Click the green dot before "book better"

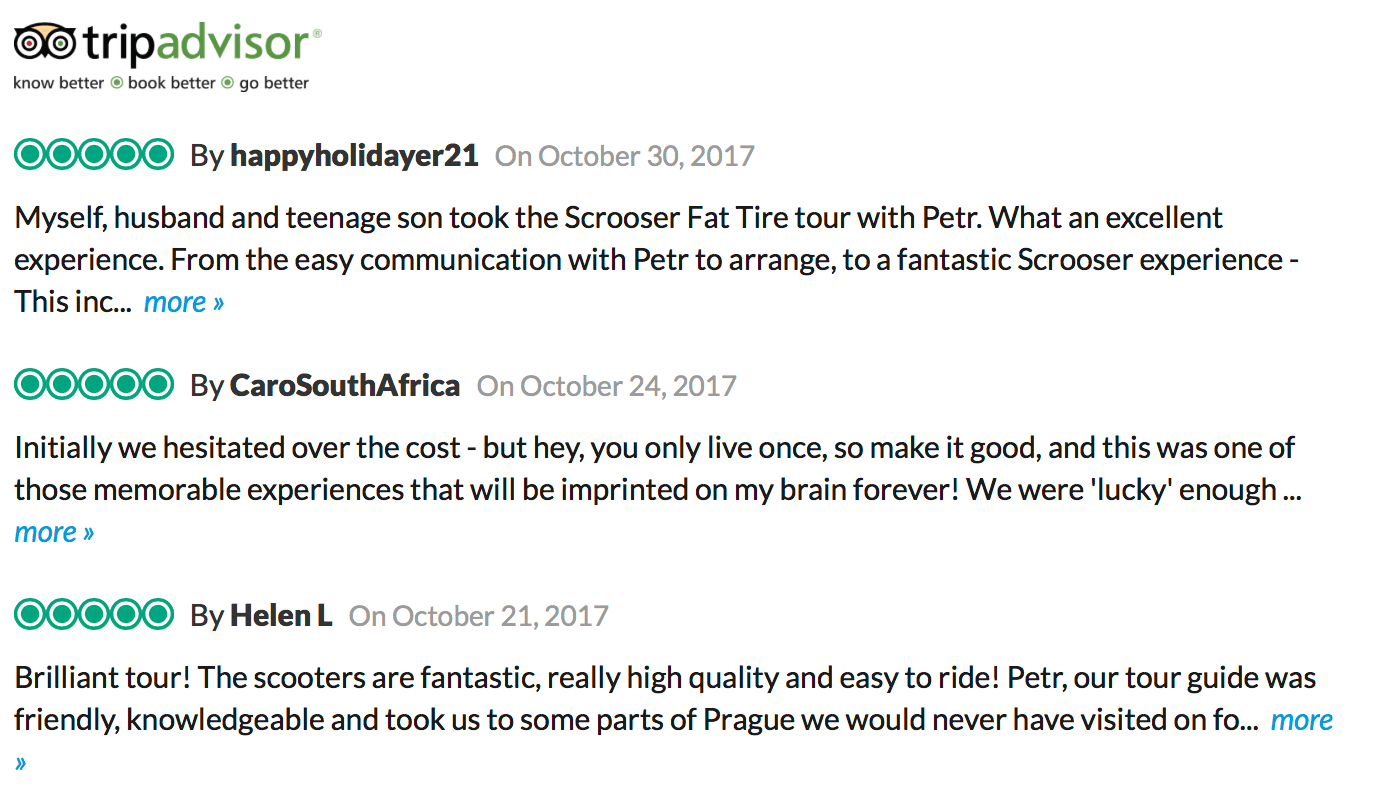point(116,83)
